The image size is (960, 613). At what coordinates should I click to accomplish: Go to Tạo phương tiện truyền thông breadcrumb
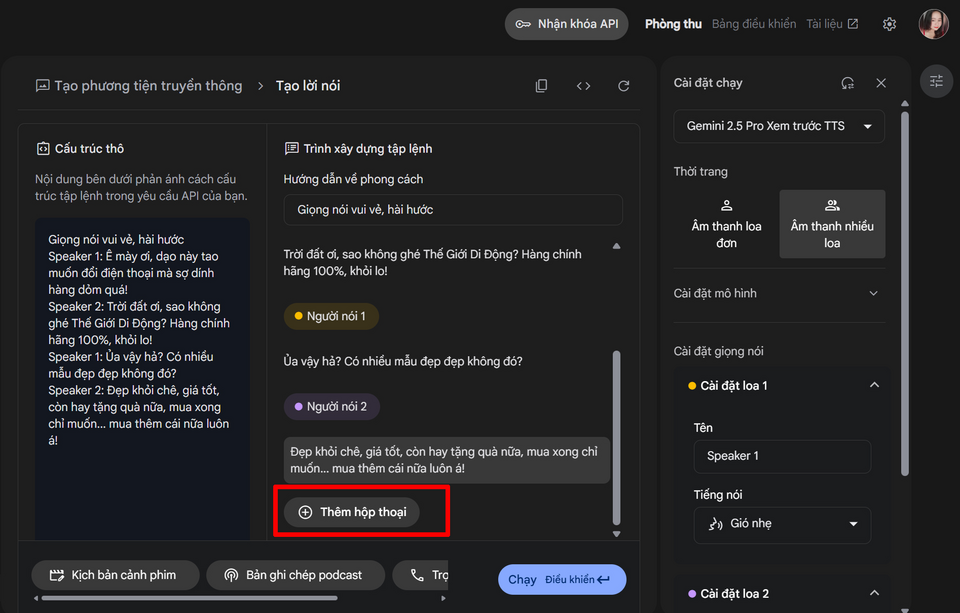tap(140, 86)
